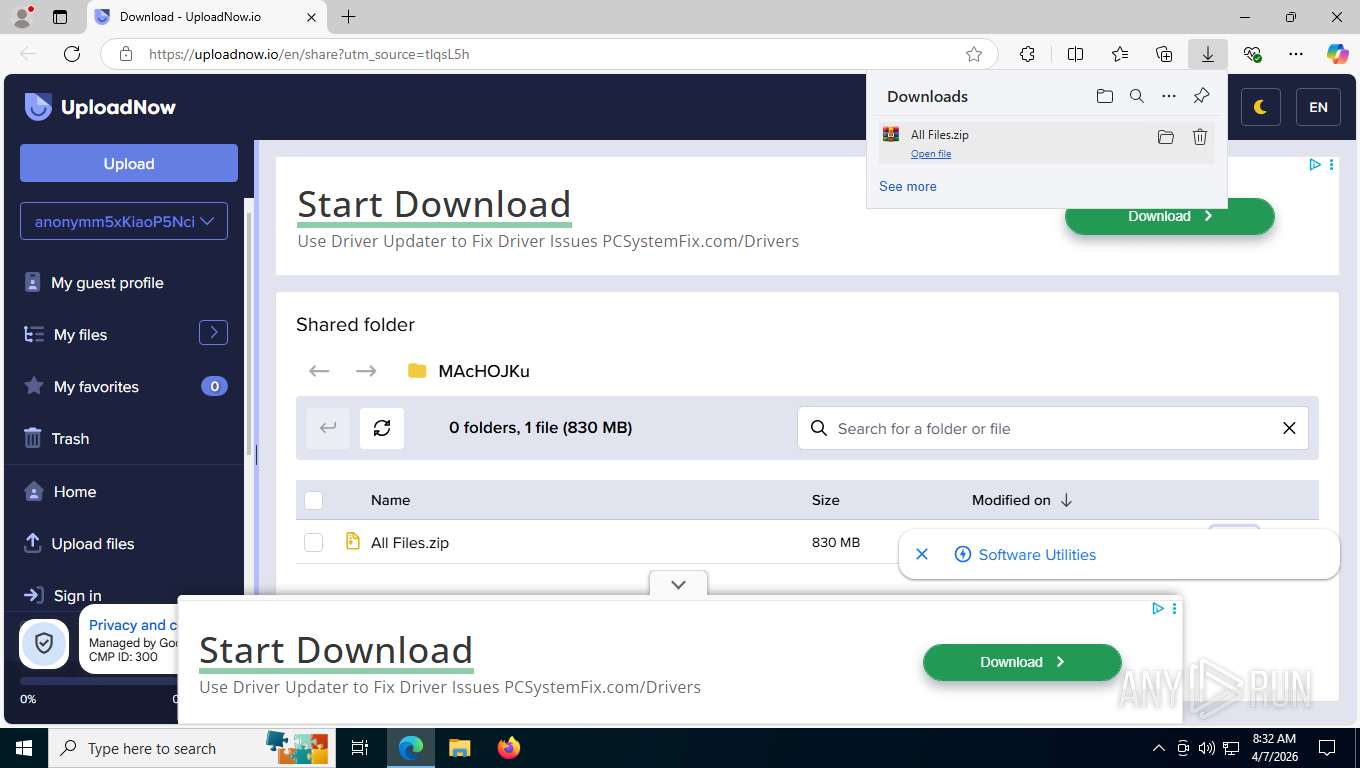Collapse bottom ad with chevron
The width and height of the screenshot is (1360, 768).
[678, 584]
